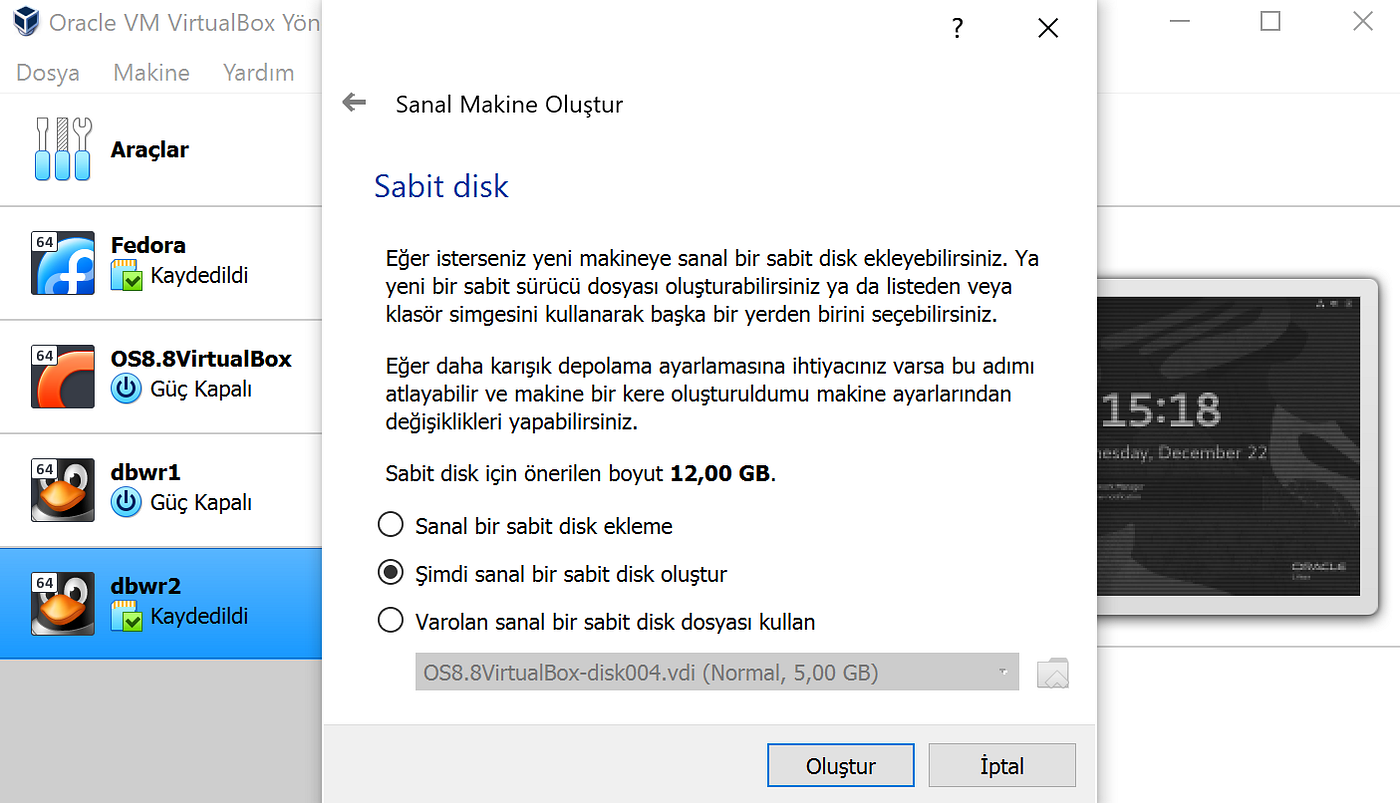Go back with the wizard back arrow
The height and width of the screenshot is (803, 1400).
[354, 102]
